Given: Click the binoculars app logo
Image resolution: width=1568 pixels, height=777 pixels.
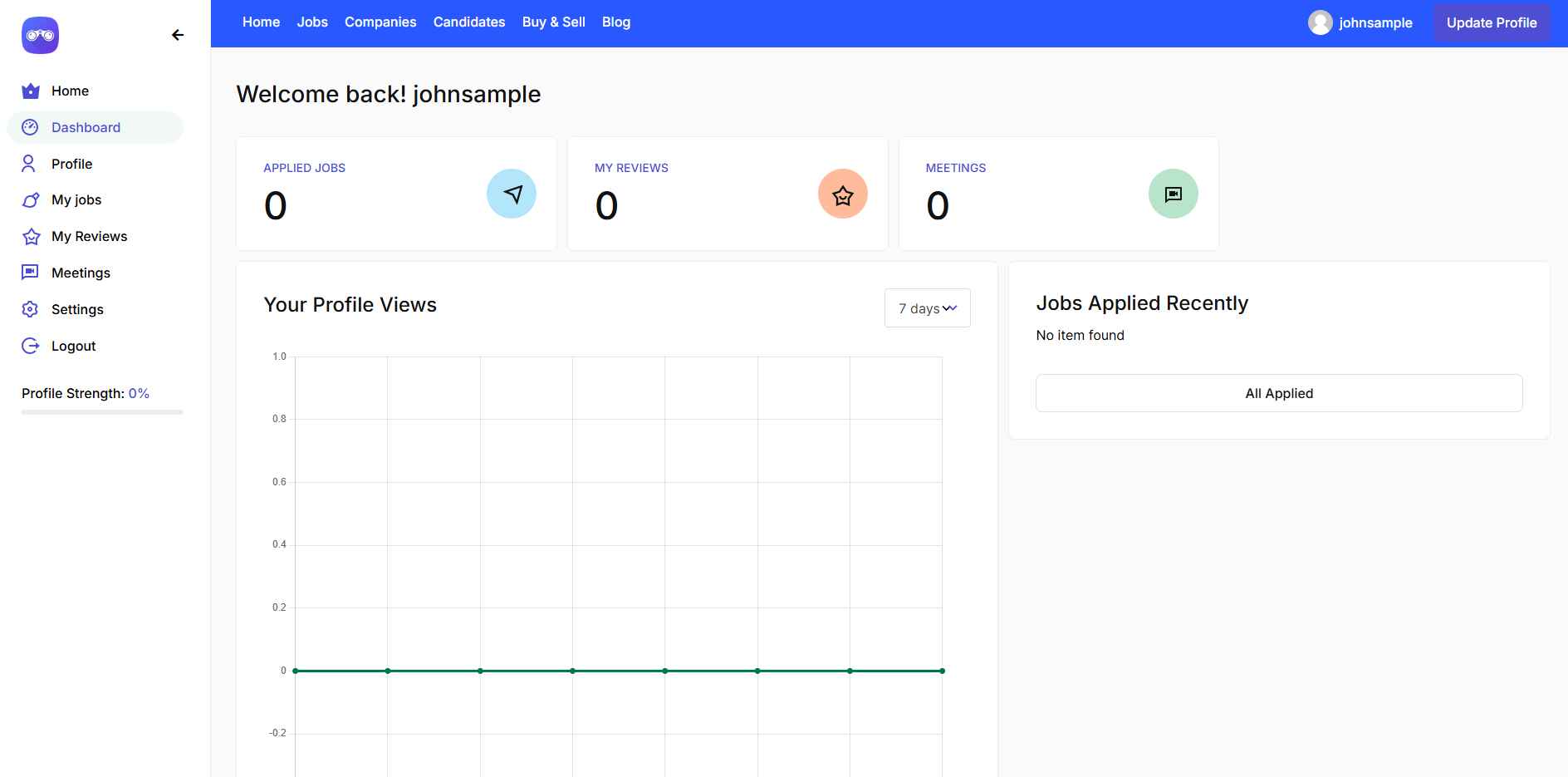Looking at the screenshot, I should tap(40, 35).
